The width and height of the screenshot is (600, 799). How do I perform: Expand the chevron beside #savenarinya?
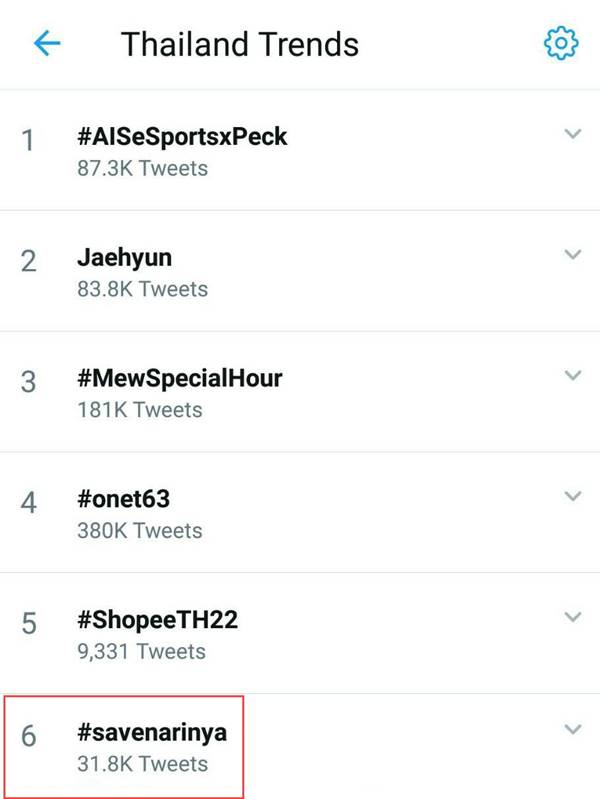tap(572, 730)
